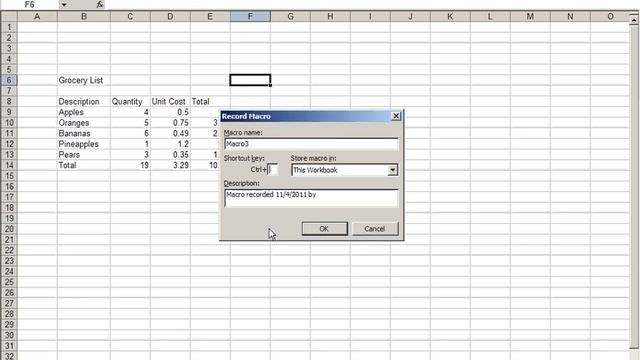The height and width of the screenshot is (360, 640).
Task: Select row 6 header
Action: [9, 80]
